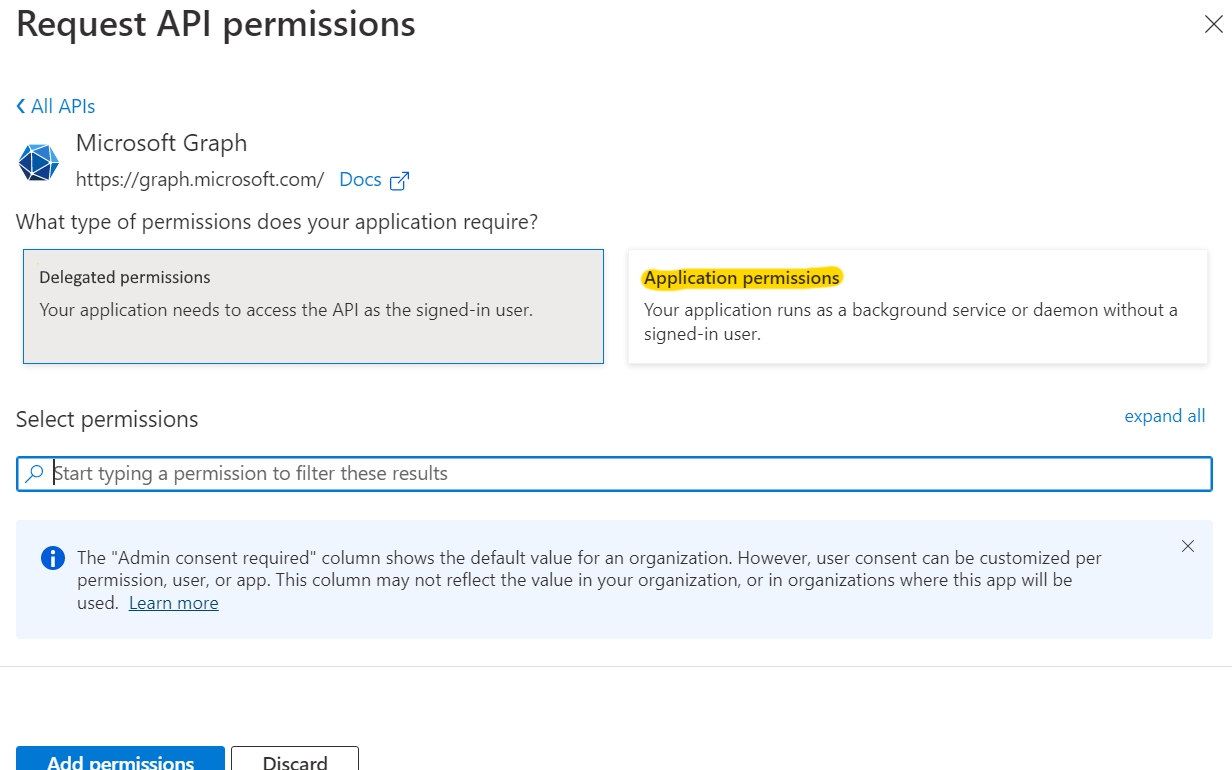Click the Microsoft Graph logo icon
The image size is (1232, 770).
click(x=39, y=162)
